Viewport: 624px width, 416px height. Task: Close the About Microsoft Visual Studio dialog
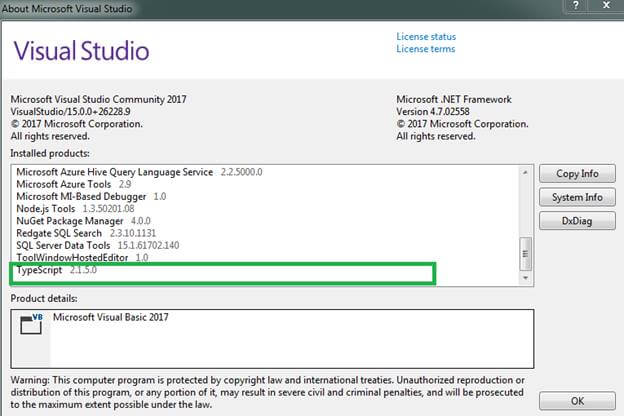point(606,6)
